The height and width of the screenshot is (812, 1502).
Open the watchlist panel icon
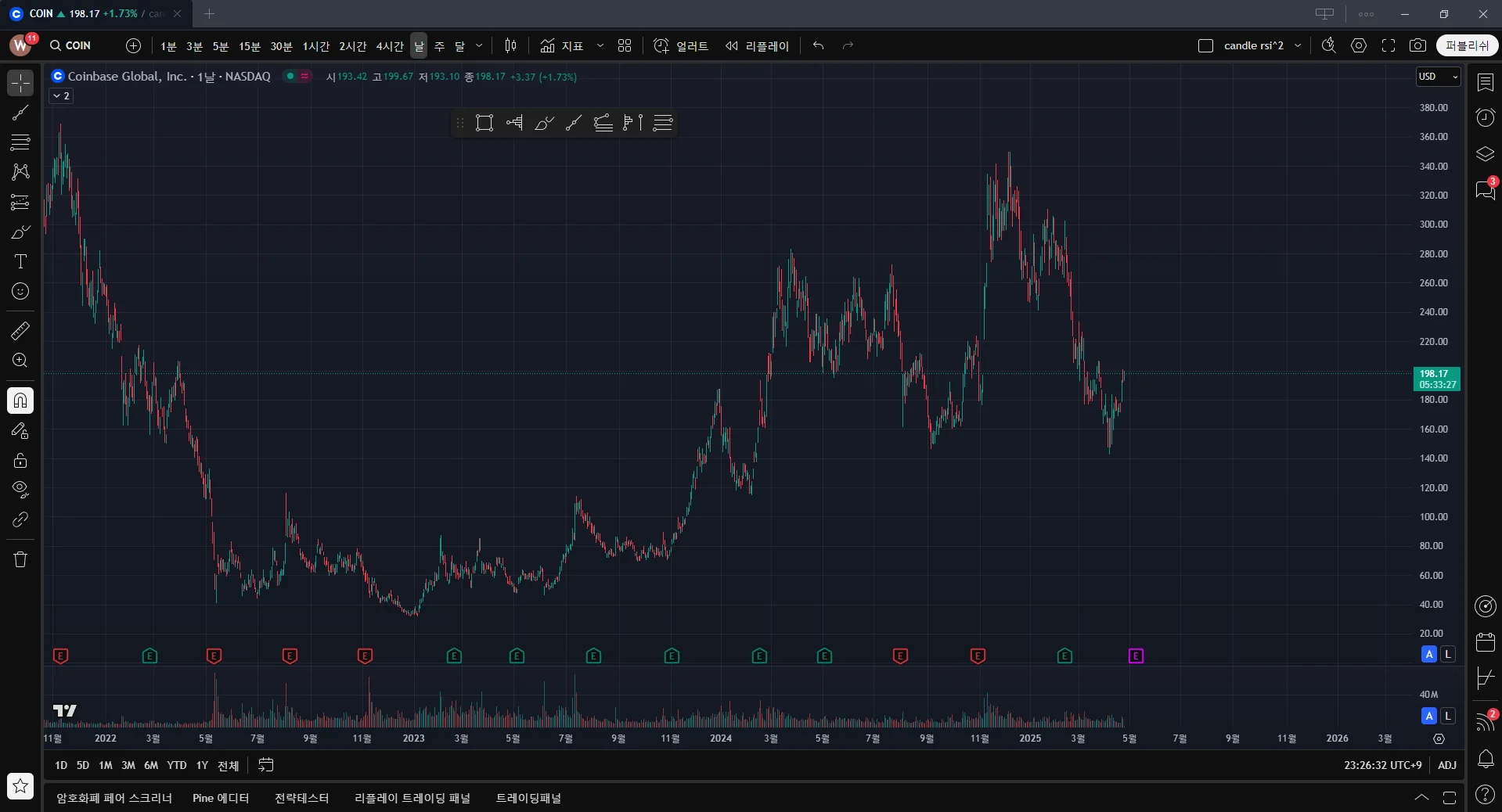tap(1485, 82)
